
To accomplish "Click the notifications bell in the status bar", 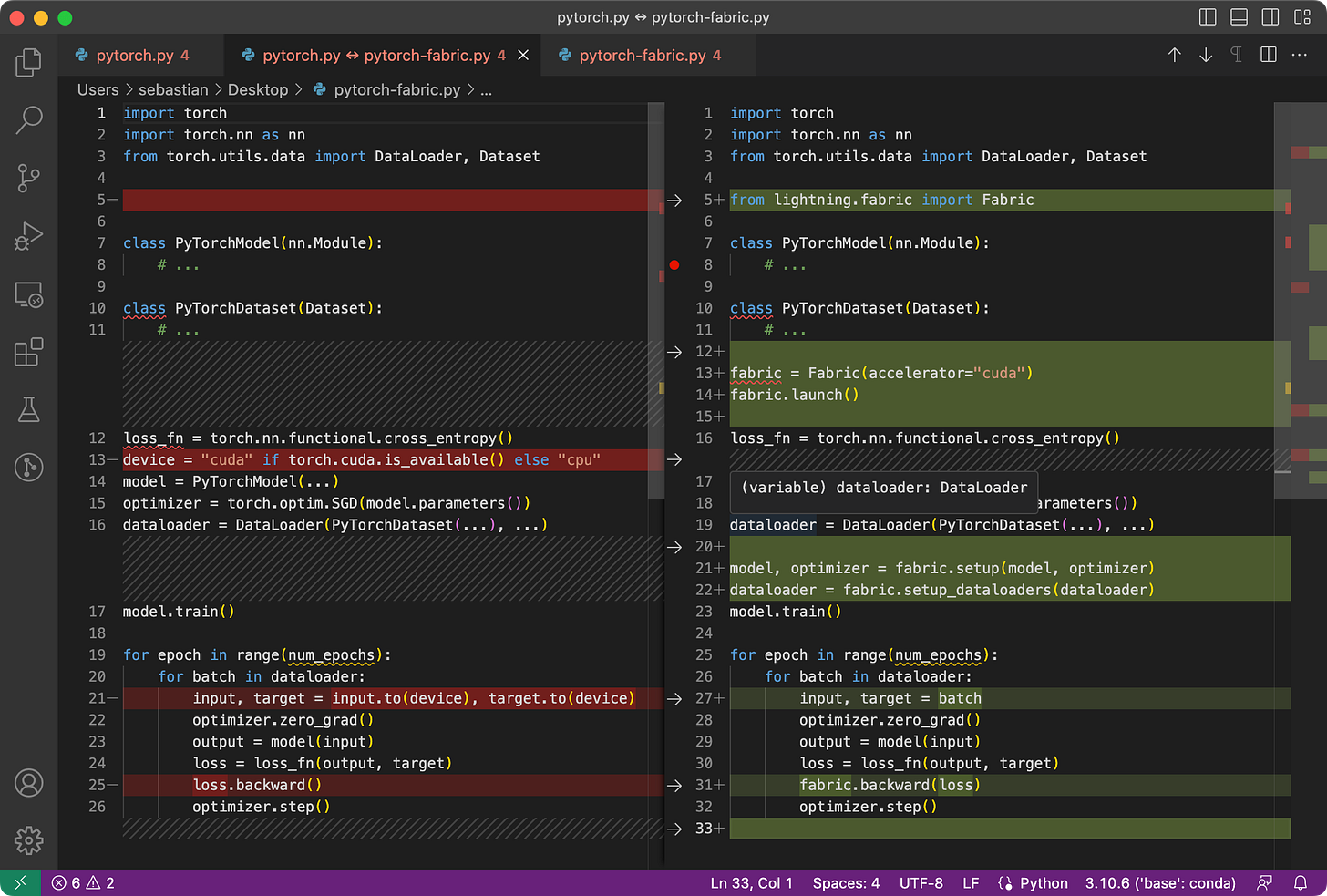I will 1301,882.
